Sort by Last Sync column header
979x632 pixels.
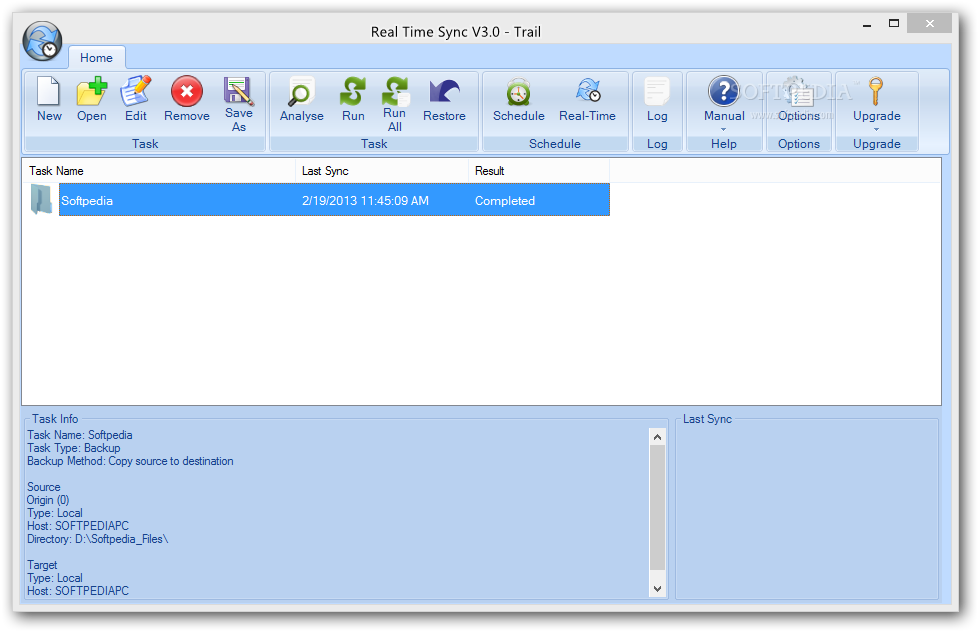pos(382,170)
